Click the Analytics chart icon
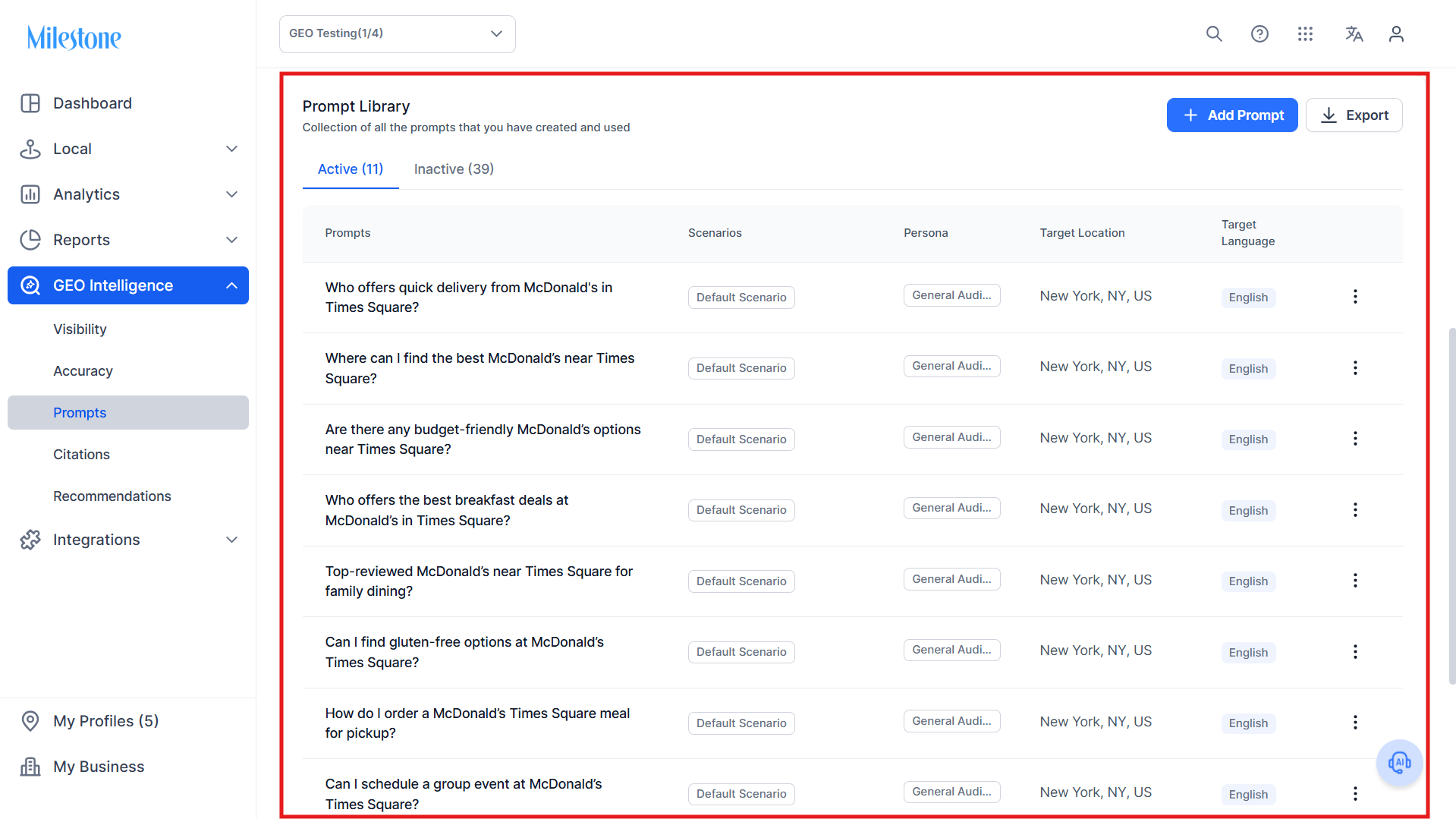 pos(30,194)
